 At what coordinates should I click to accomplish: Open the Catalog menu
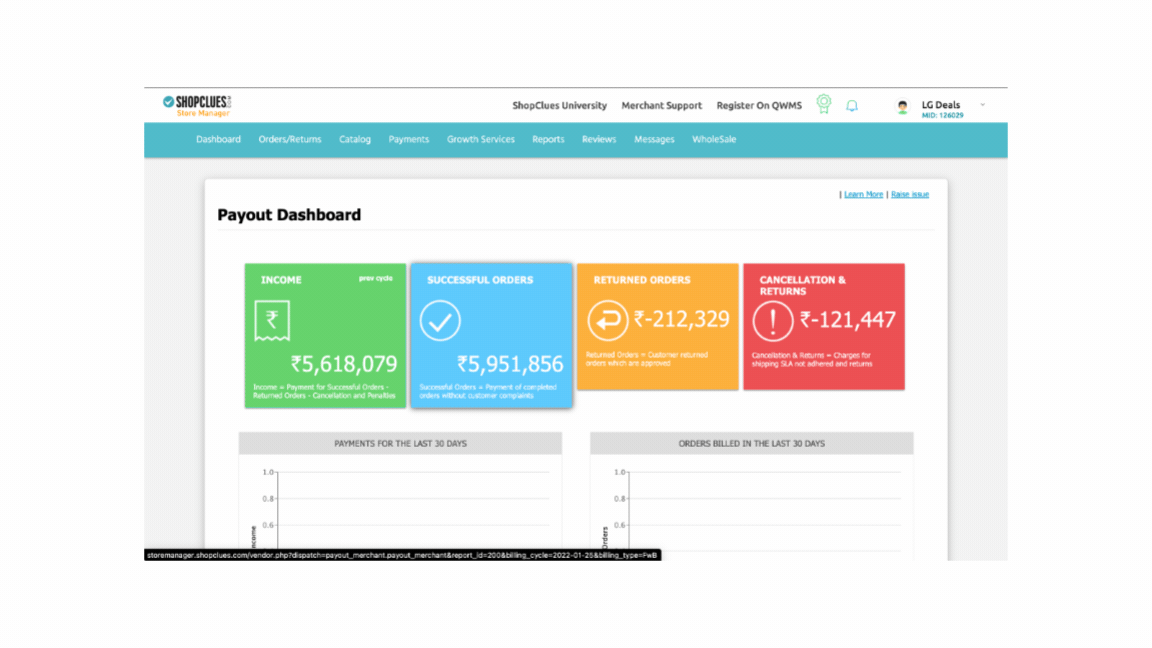click(x=354, y=139)
